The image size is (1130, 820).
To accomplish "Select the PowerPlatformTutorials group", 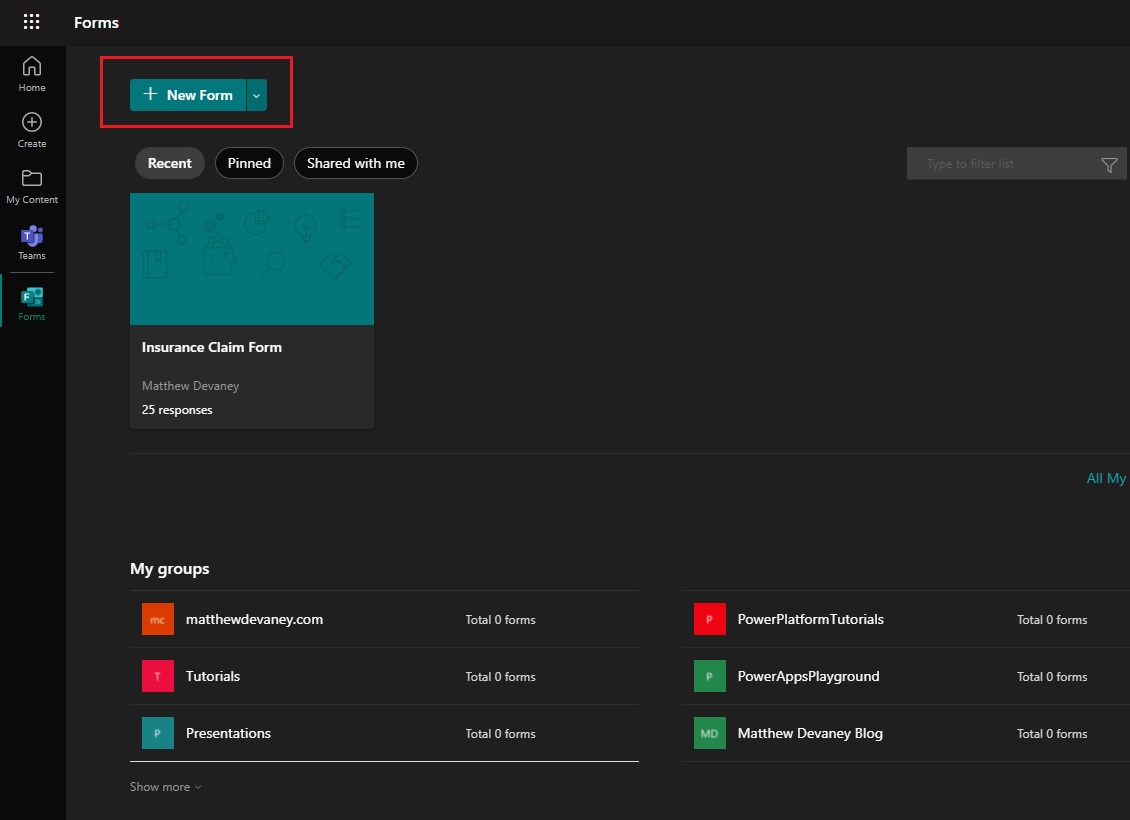I will click(x=810, y=619).
